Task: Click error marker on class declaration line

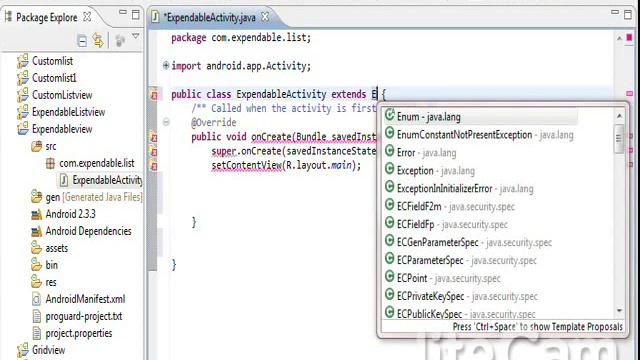Action: click(x=154, y=95)
